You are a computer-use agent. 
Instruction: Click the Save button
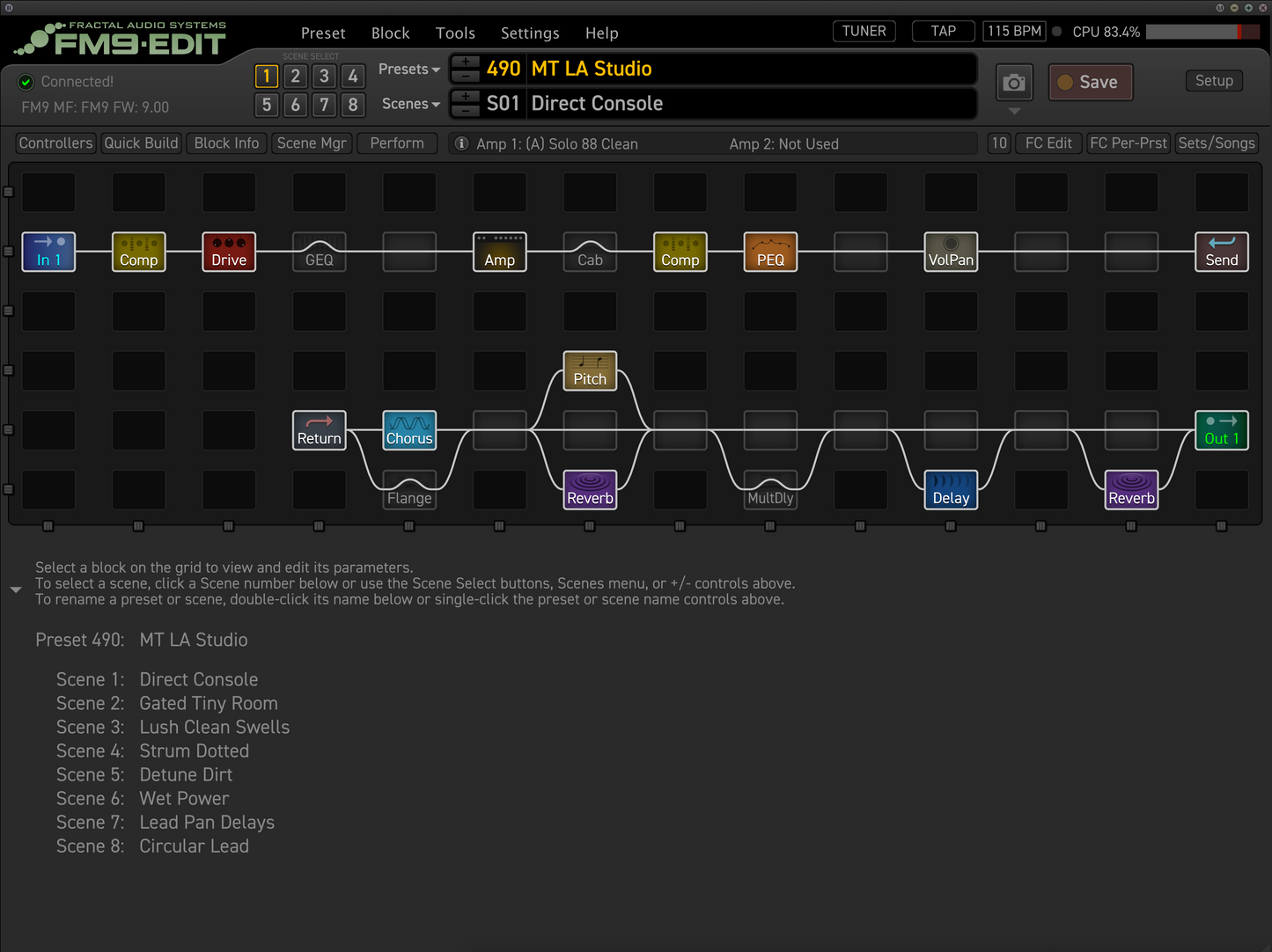pyautogui.click(x=1090, y=83)
